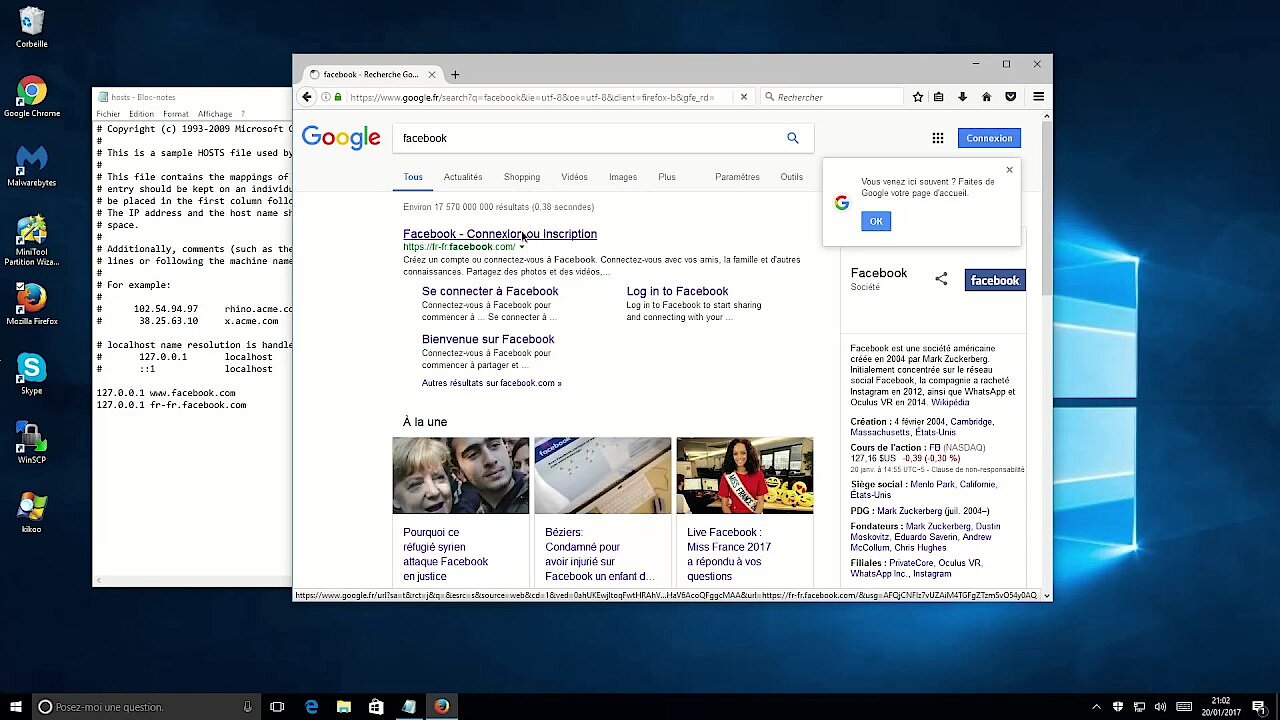Switch to Shopping results tab
1280x720 pixels.
tap(522, 177)
